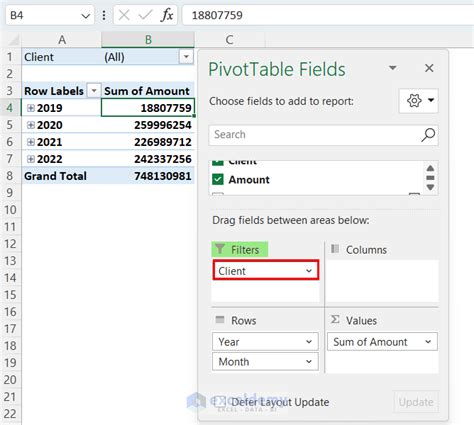Screen dimensions: 474x425
Task: Click the Grand Total label cell
Action: pos(62,176)
